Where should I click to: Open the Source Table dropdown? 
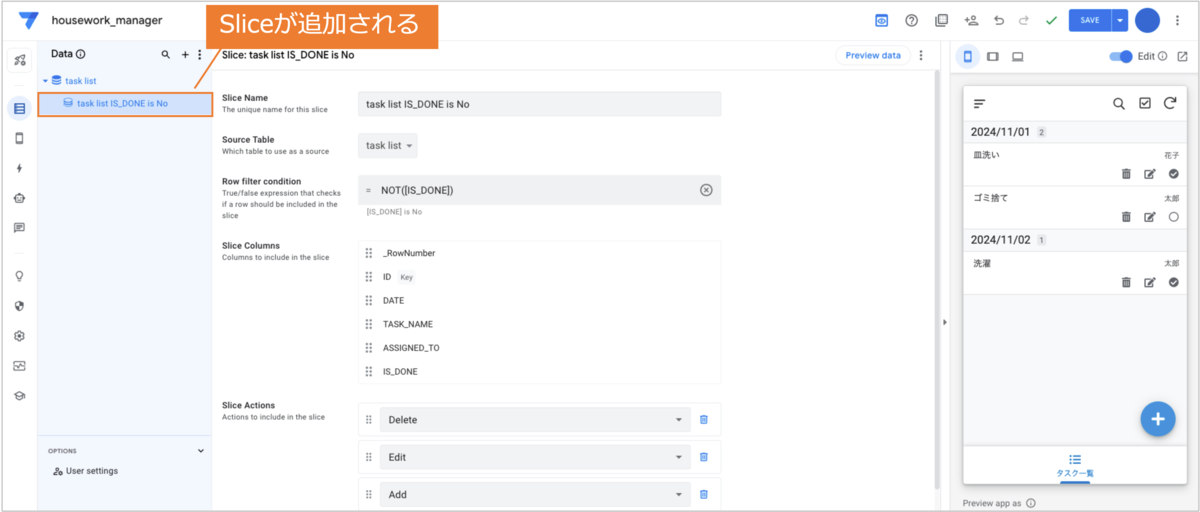click(x=388, y=145)
